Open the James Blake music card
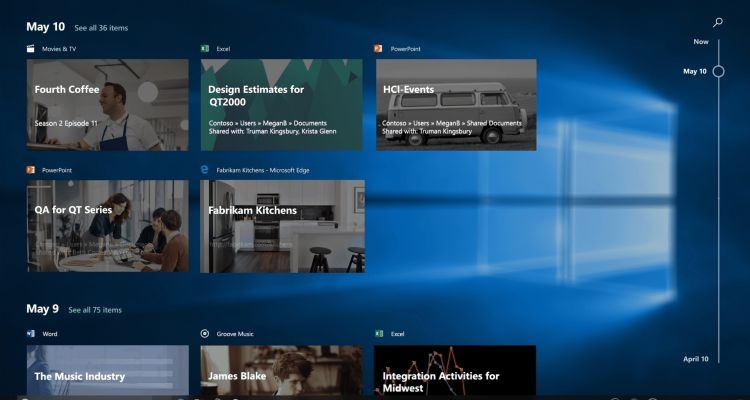 282,370
